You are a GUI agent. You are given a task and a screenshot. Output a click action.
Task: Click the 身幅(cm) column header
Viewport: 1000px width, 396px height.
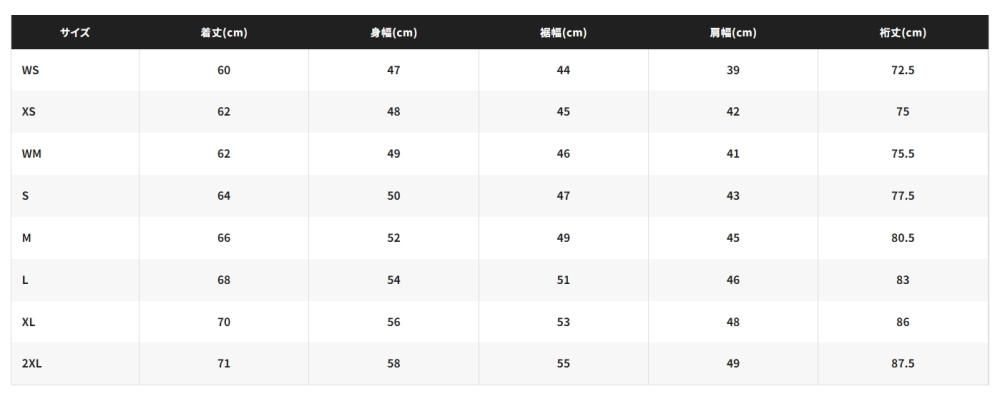[x=393, y=33]
